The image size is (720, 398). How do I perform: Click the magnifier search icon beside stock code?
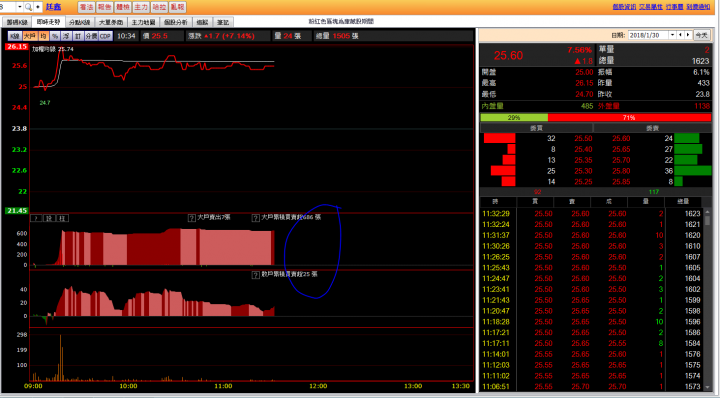pyautogui.click(x=28, y=7)
